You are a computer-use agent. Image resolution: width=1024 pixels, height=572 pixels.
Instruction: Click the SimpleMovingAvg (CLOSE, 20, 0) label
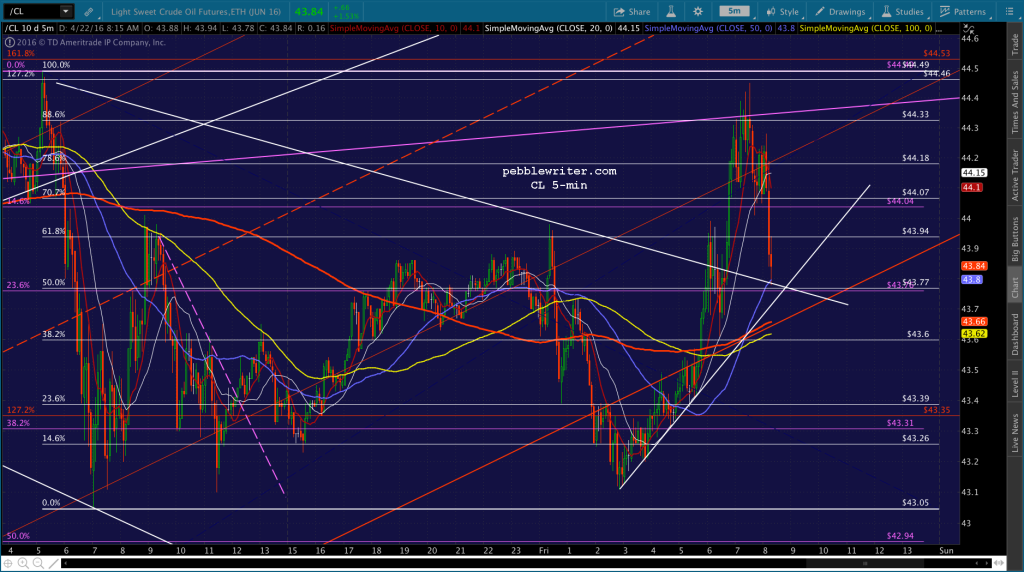549,29
